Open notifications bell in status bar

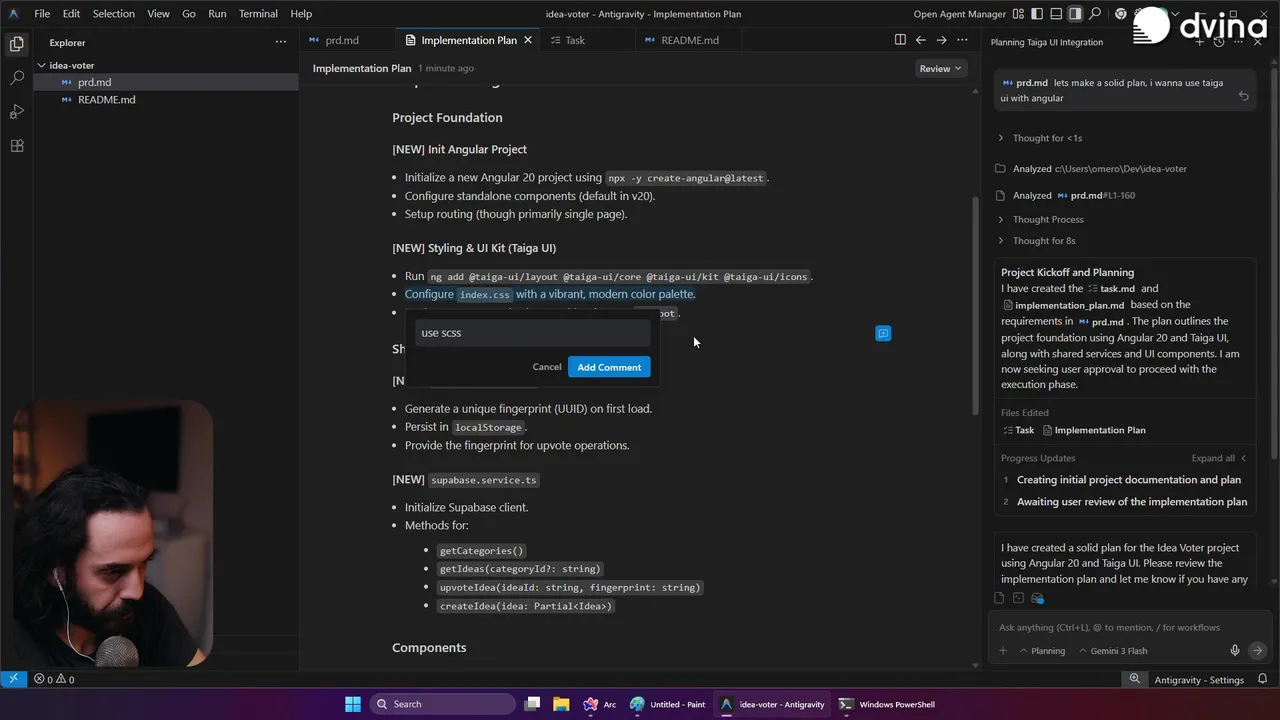1261,679
